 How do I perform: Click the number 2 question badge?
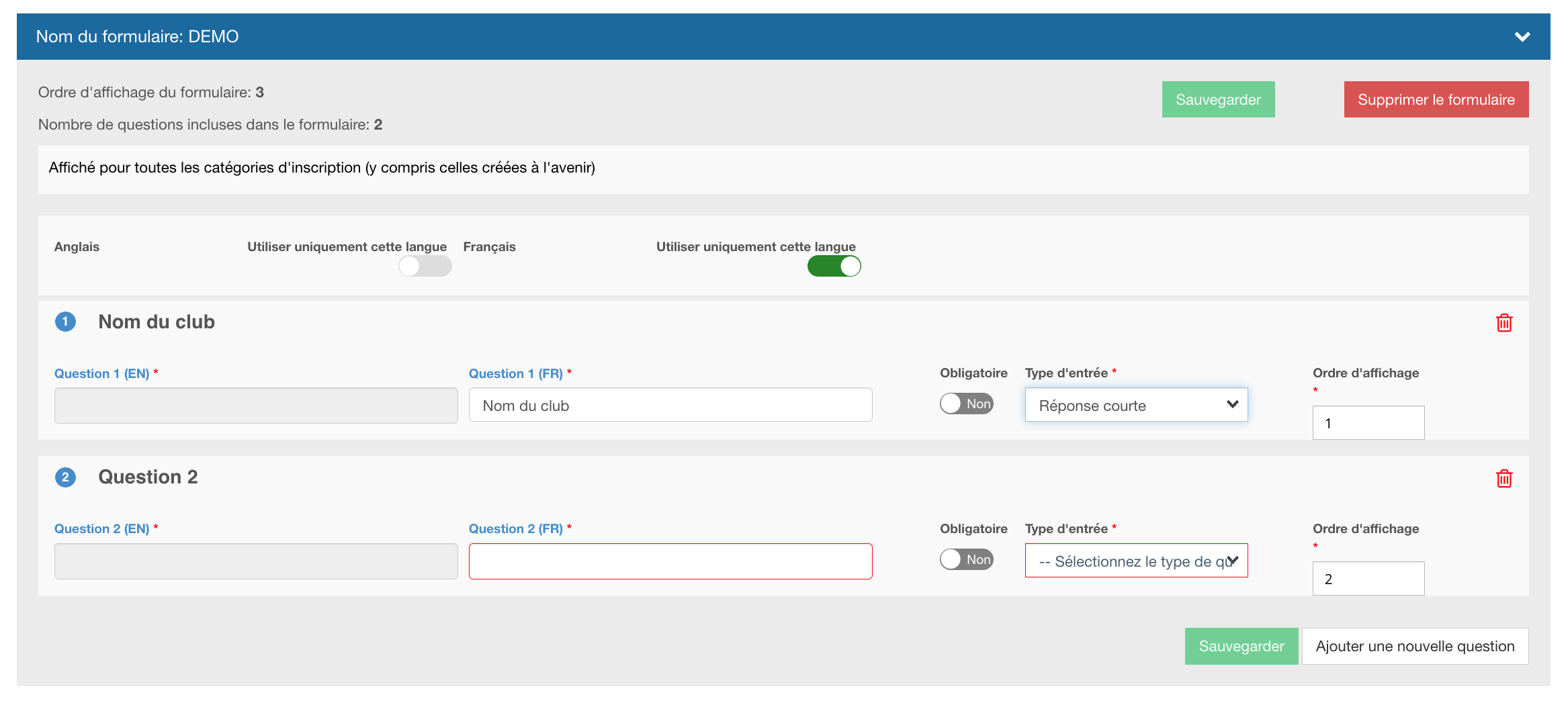pos(65,477)
